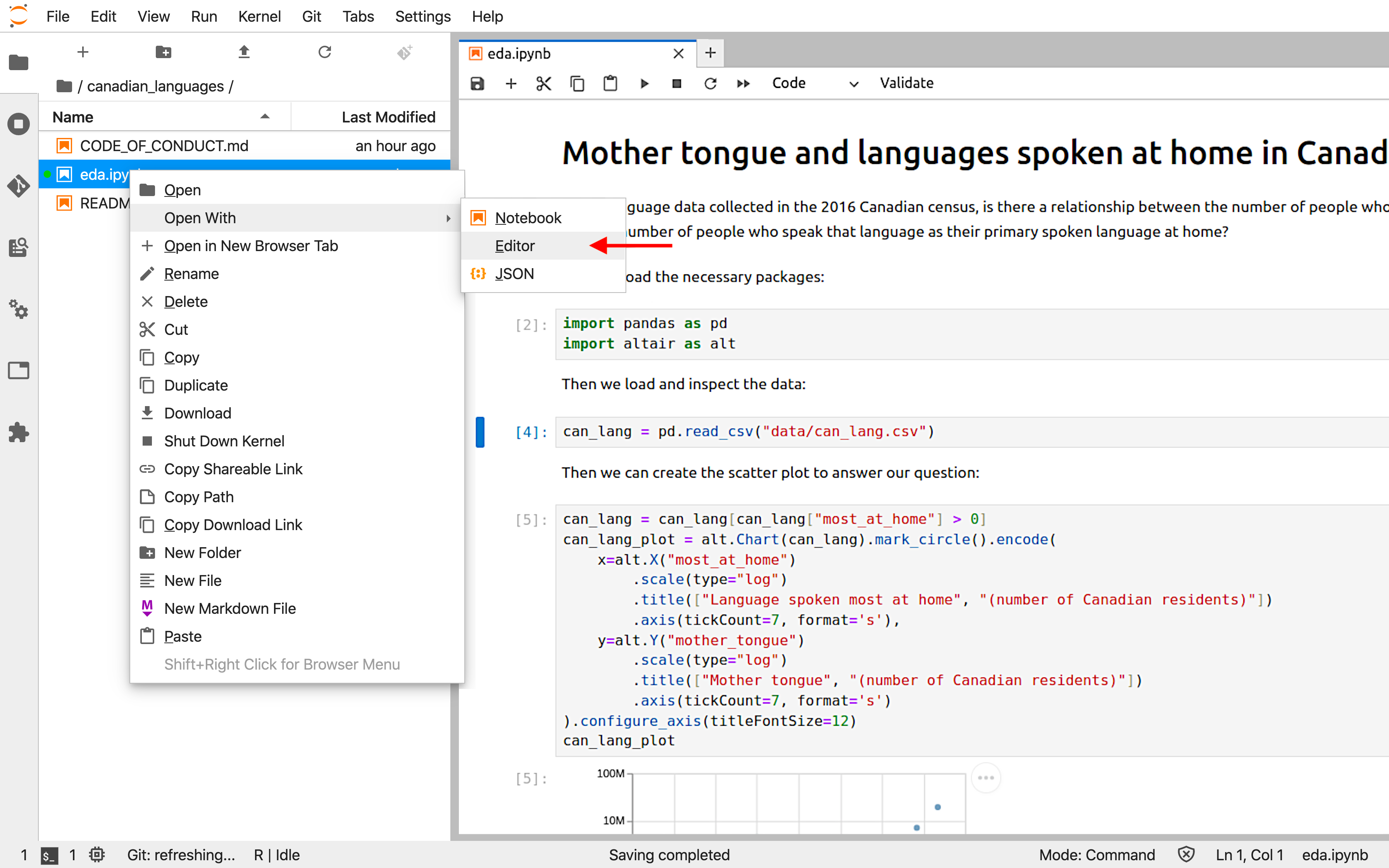Click the Git clone icon in file browser
This screenshot has height=868, width=1389.
coord(405,52)
